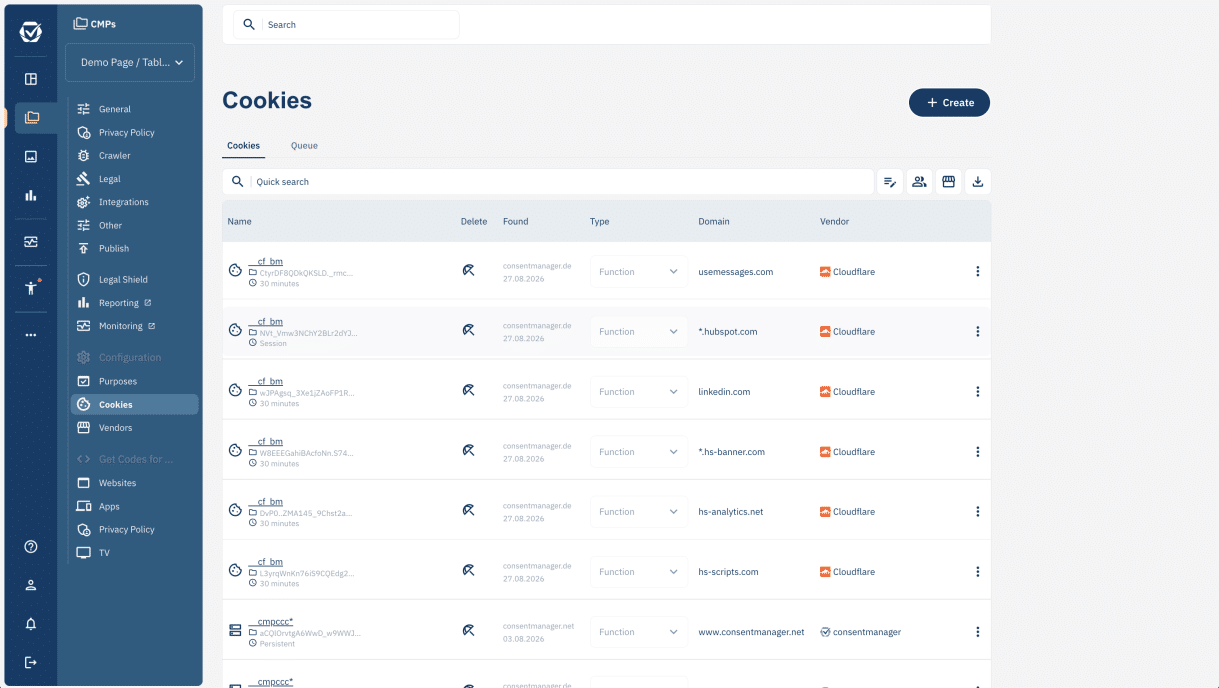Open the __cf_bm cookie for hs-analytics.net

click(x=265, y=502)
